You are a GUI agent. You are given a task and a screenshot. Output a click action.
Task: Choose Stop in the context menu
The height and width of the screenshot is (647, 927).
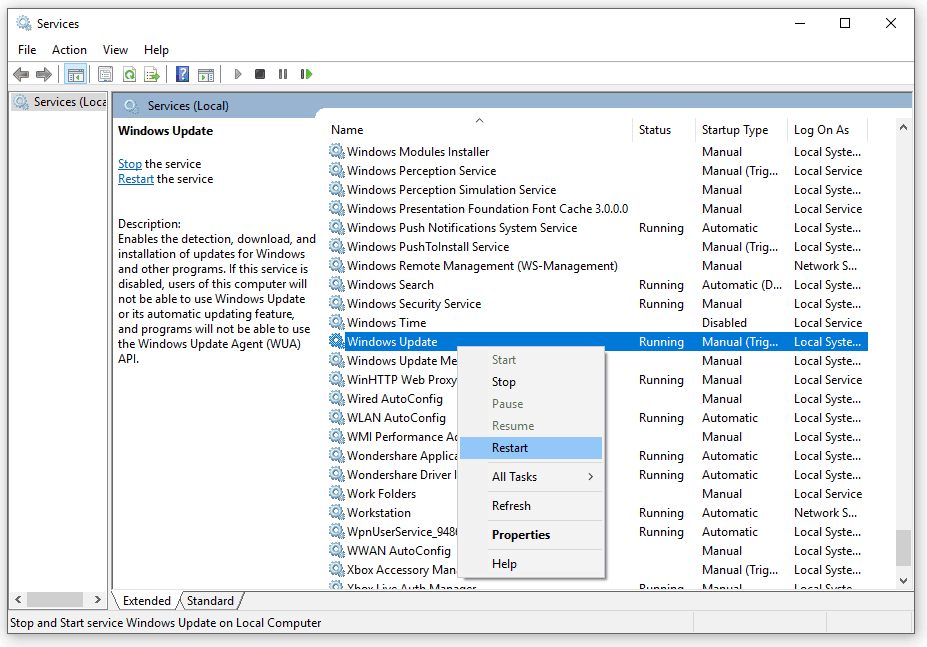coord(531,382)
